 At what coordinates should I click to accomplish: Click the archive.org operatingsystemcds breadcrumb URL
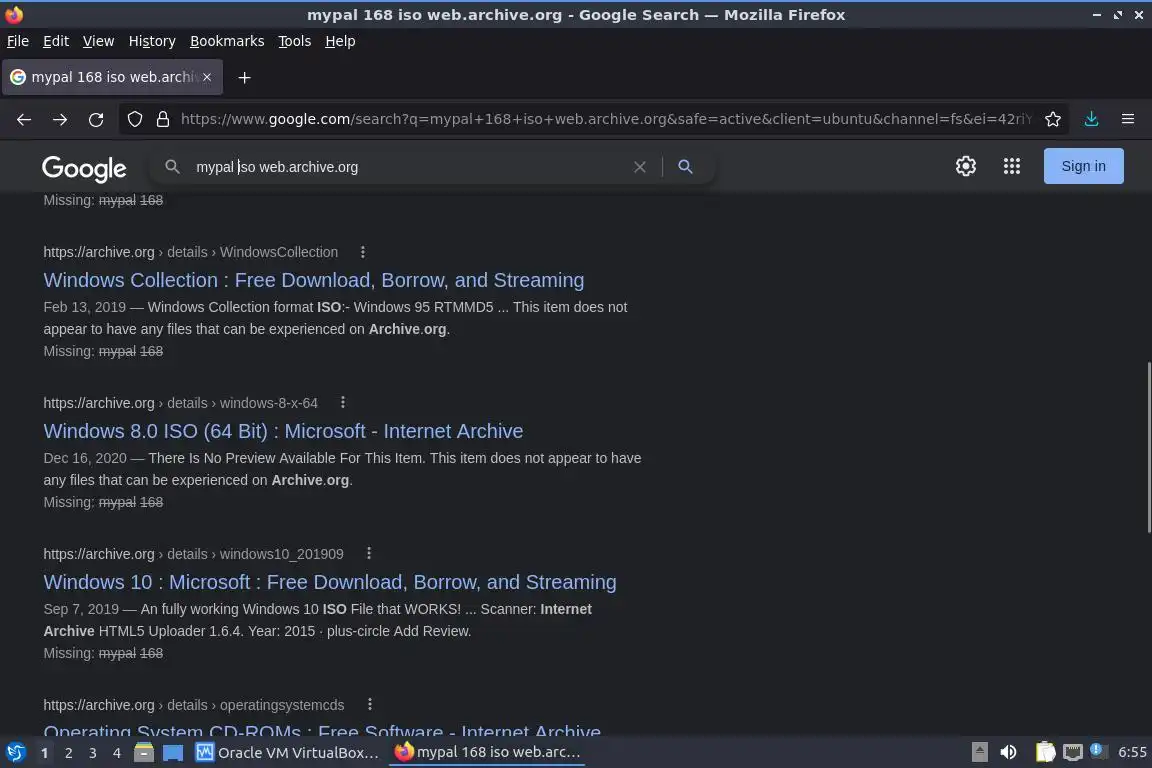pos(194,705)
